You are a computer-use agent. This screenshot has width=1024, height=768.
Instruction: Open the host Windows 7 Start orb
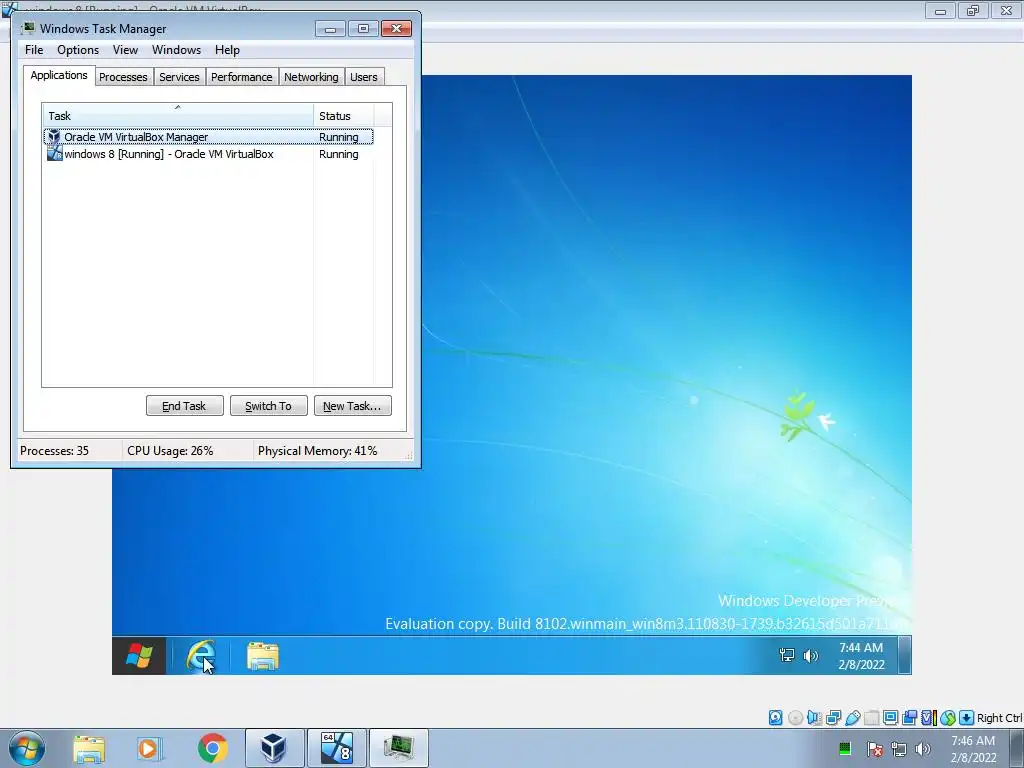point(27,748)
